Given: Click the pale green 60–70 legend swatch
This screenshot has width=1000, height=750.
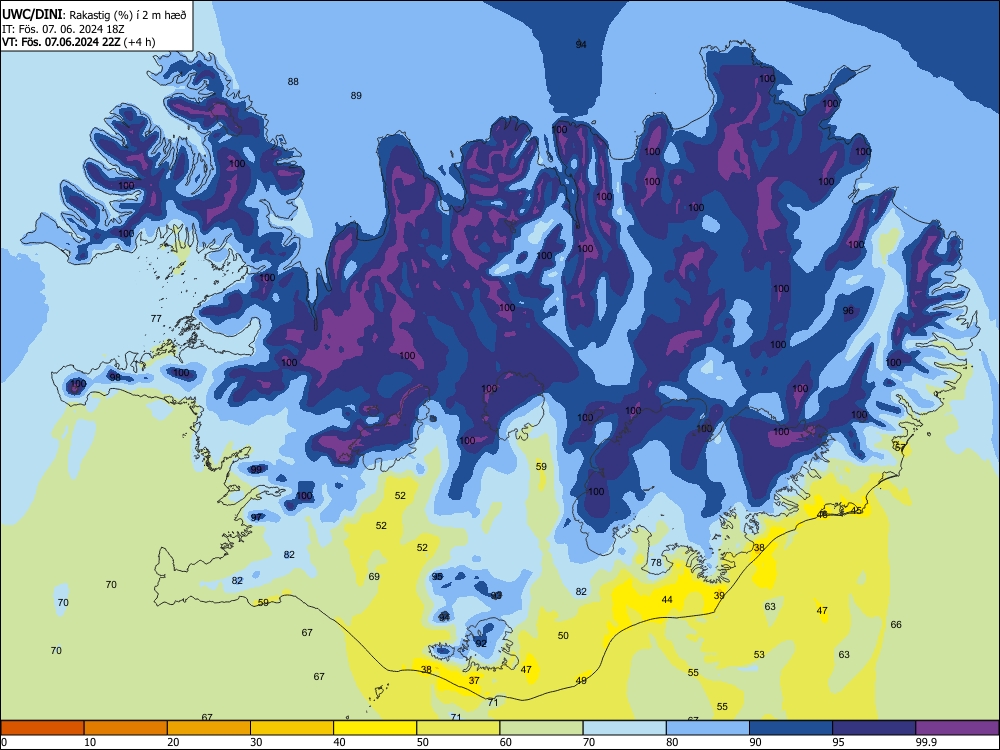Looking at the screenshot, I should coord(541,728).
